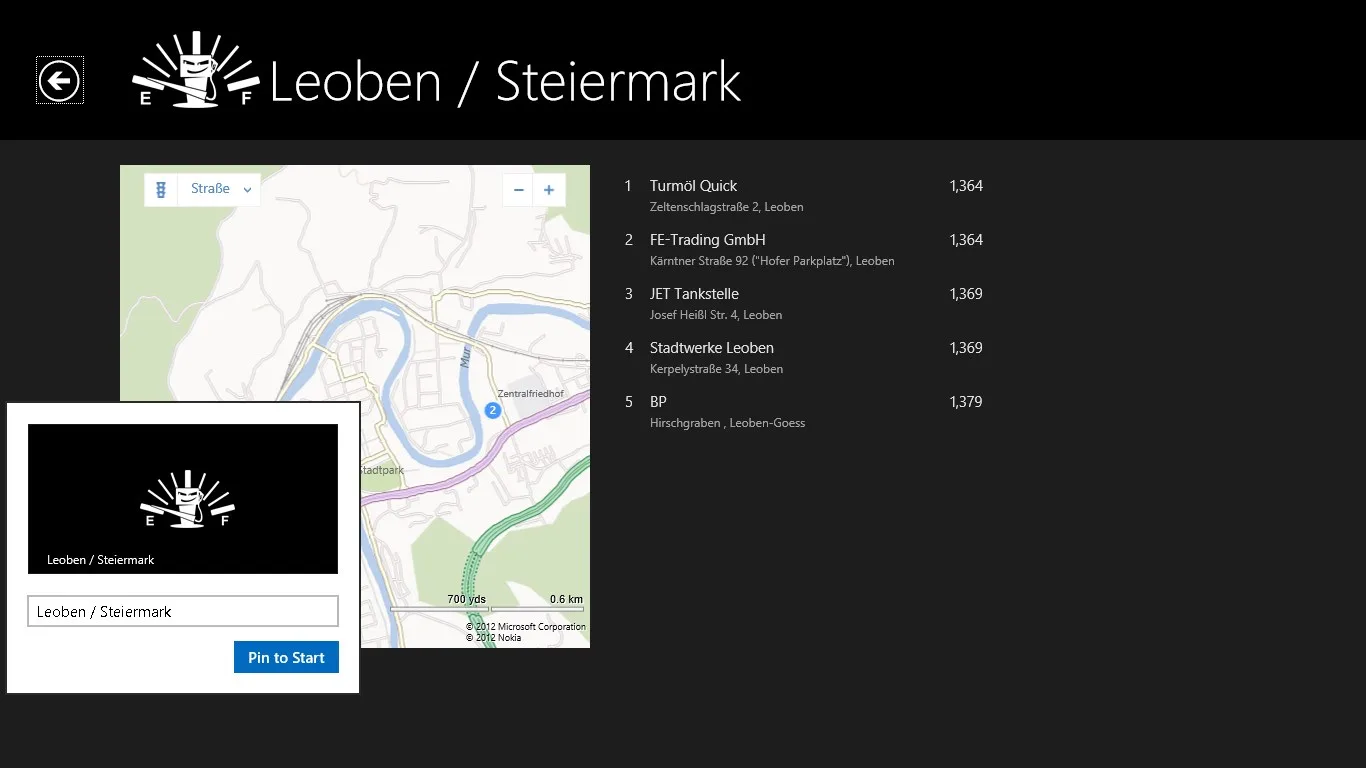Go back with the circled arrow button
The width and height of the screenshot is (1366, 768).
tap(59, 80)
